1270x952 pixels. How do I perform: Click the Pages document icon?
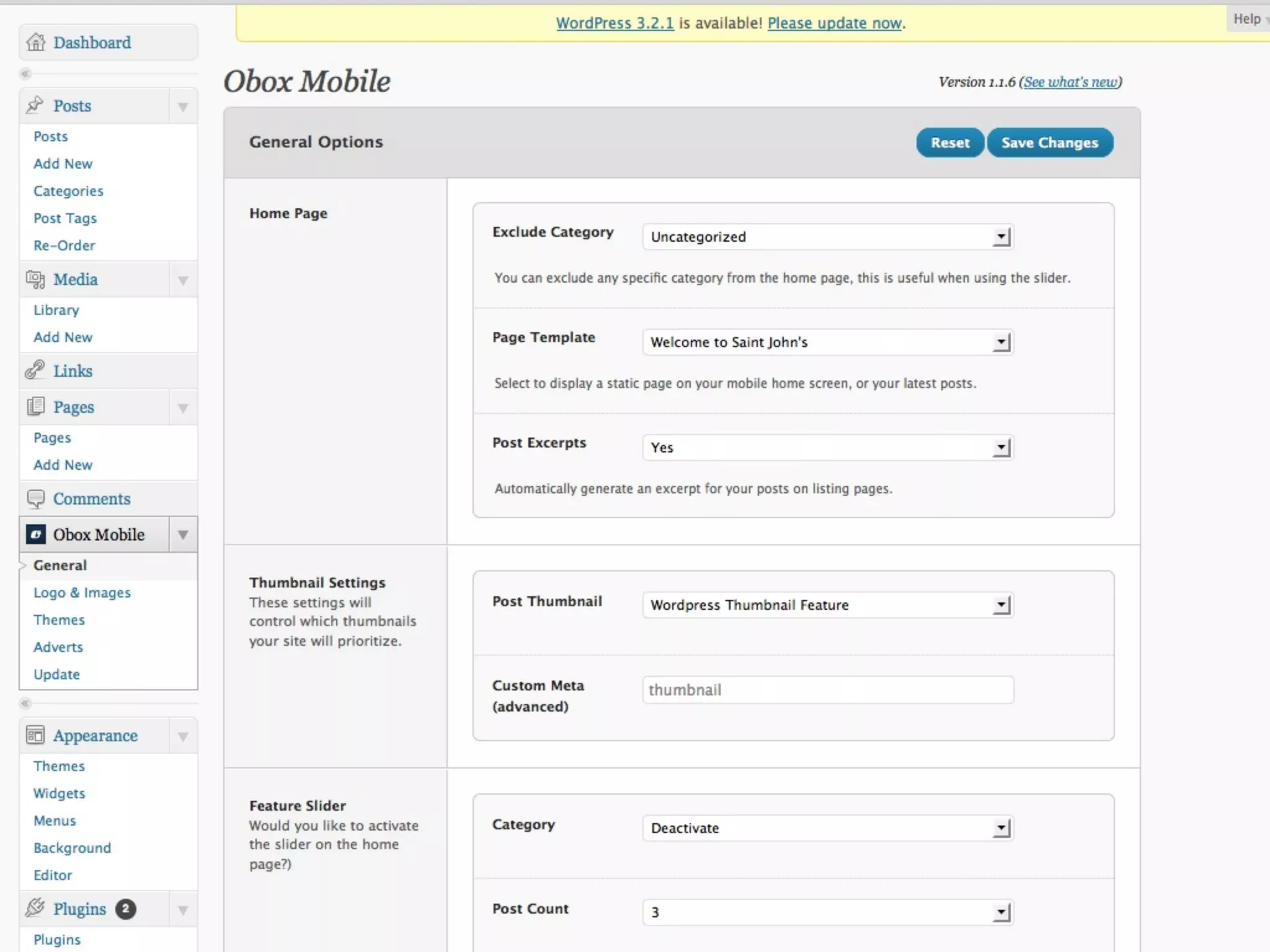pyautogui.click(x=35, y=407)
